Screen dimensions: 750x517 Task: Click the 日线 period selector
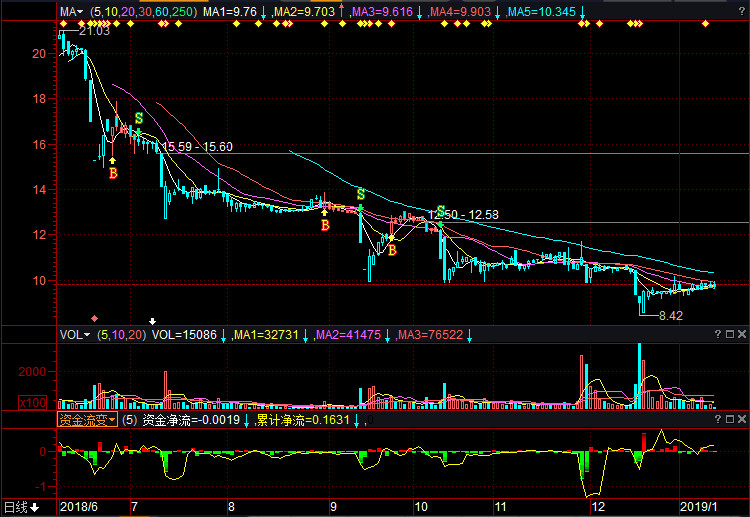tap(21, 507)
